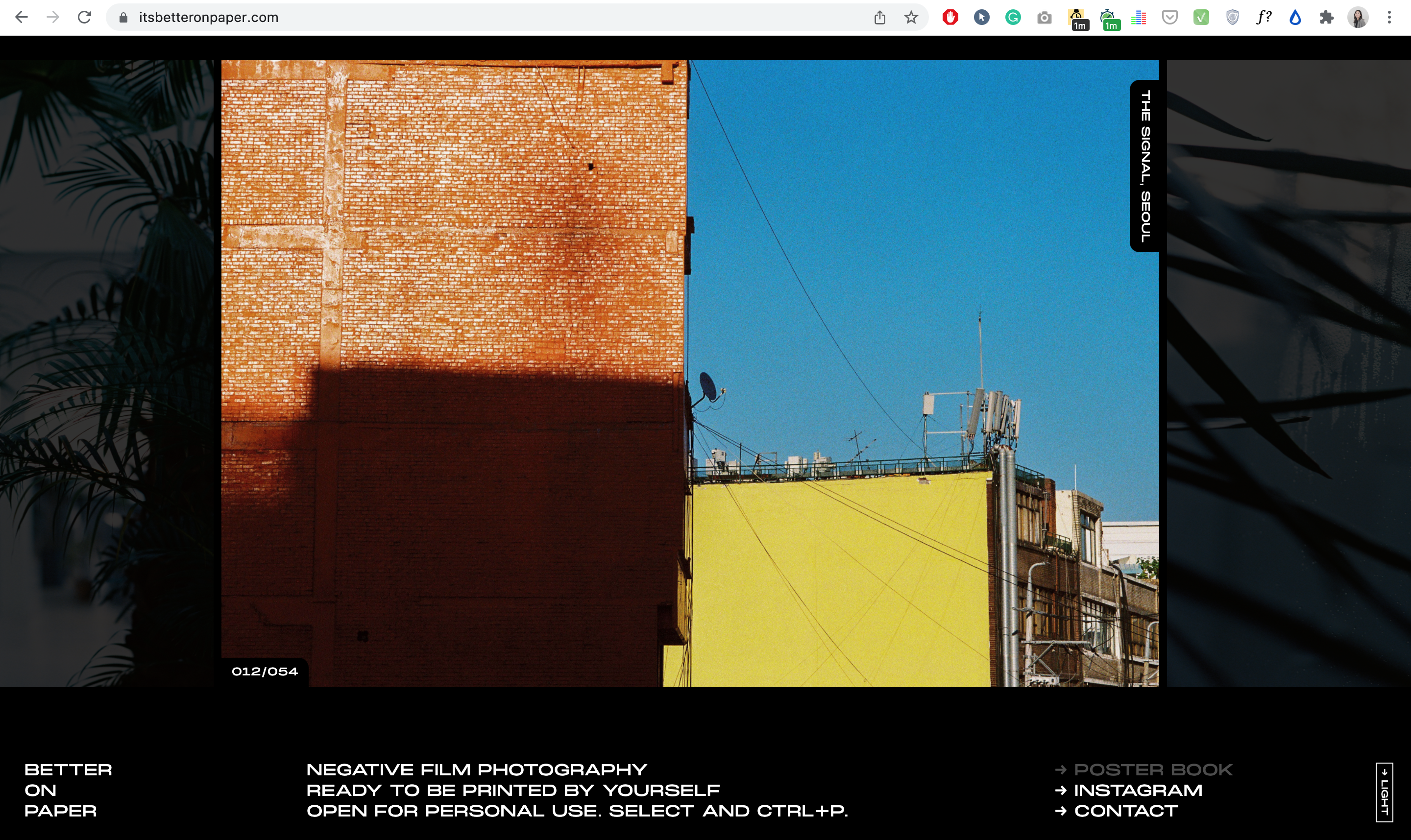
Task: Open the Extensions puzzle piece menu
Action: 1326,18
